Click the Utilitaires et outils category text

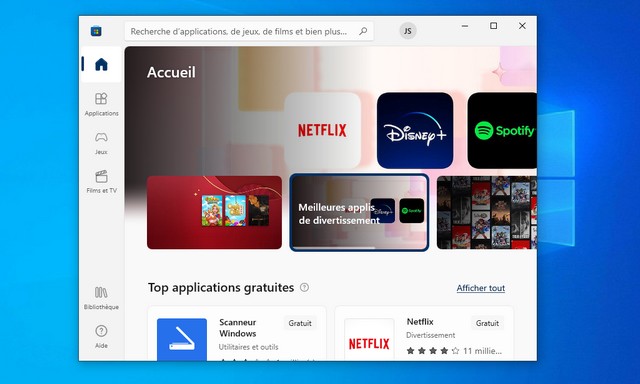[x=248, y=347]
